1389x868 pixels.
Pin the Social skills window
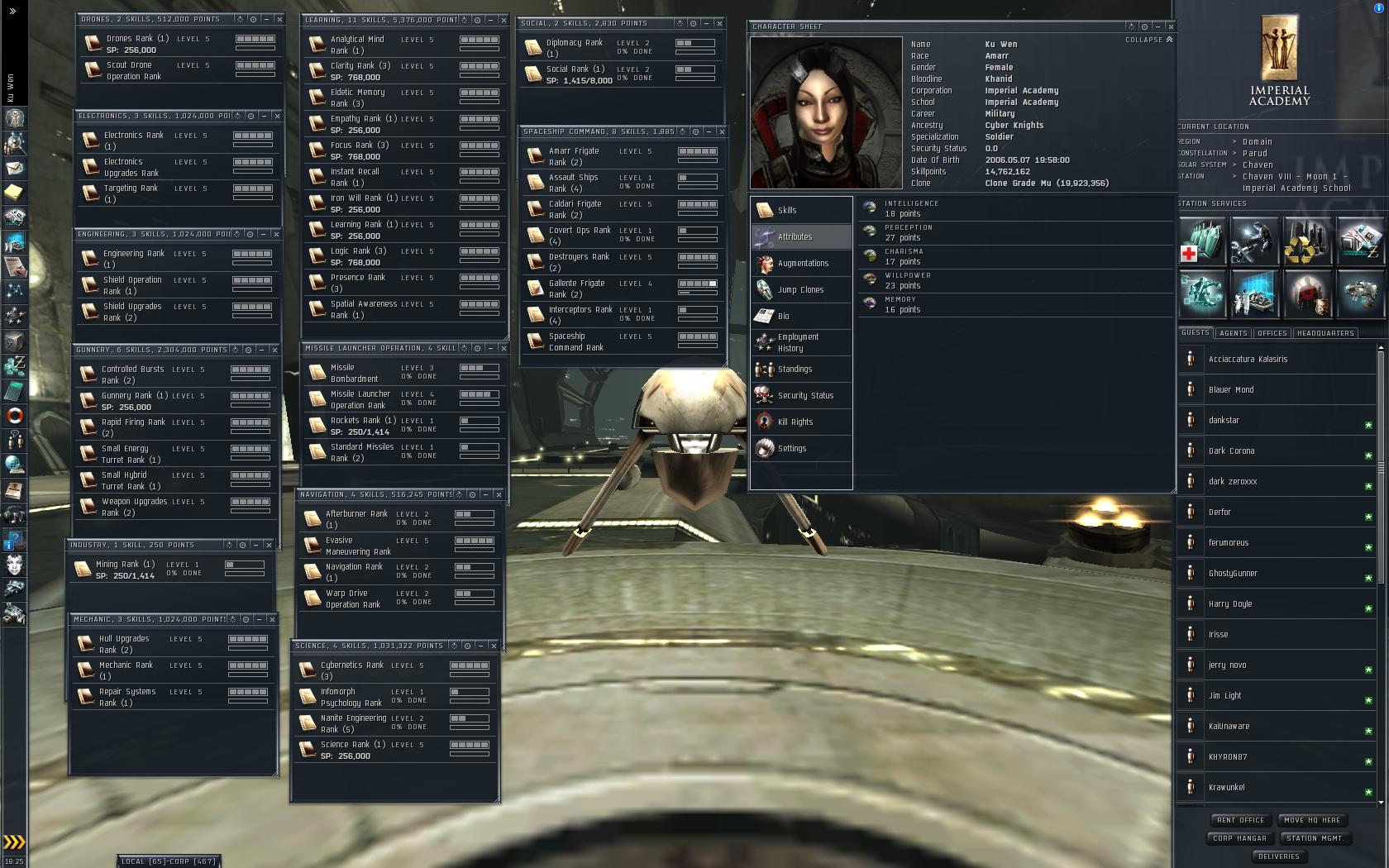(x=693, y=23)
